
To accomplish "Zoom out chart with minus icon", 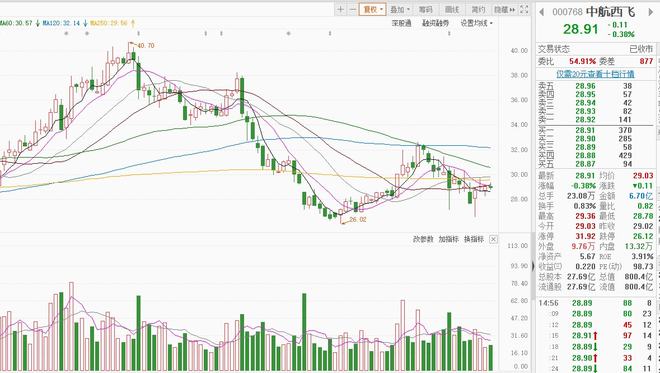I will click(353, 9).
